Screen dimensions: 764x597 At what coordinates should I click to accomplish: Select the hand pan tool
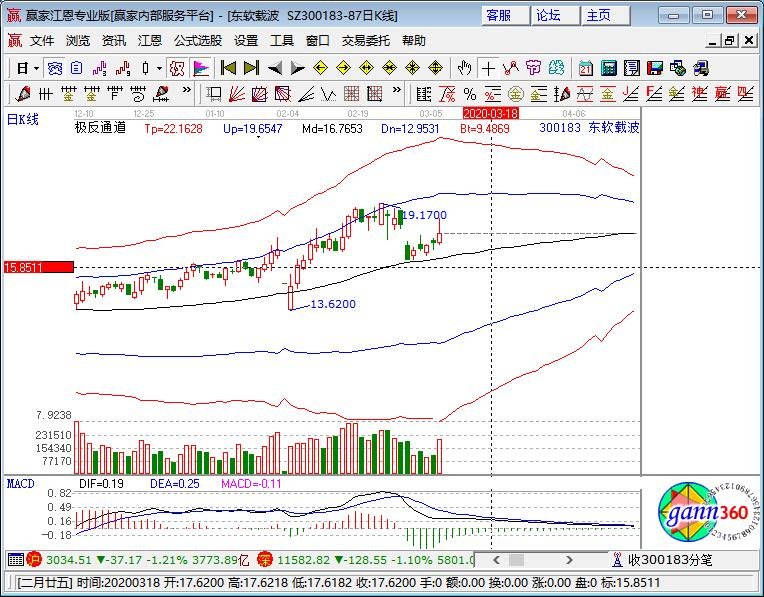[x=464, y=68]
